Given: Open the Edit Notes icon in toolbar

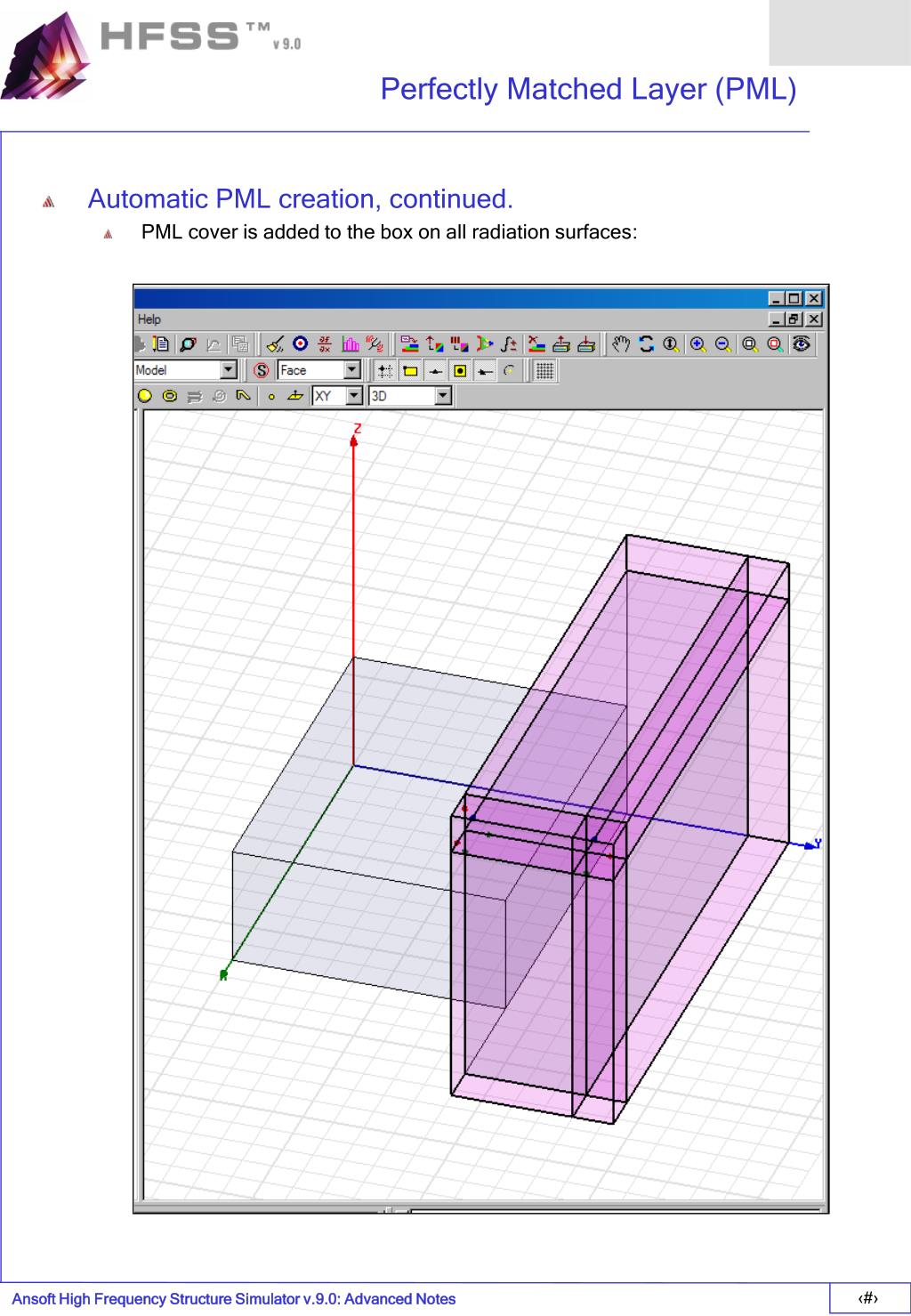Looking at the screenshot, I should [161, 344].
